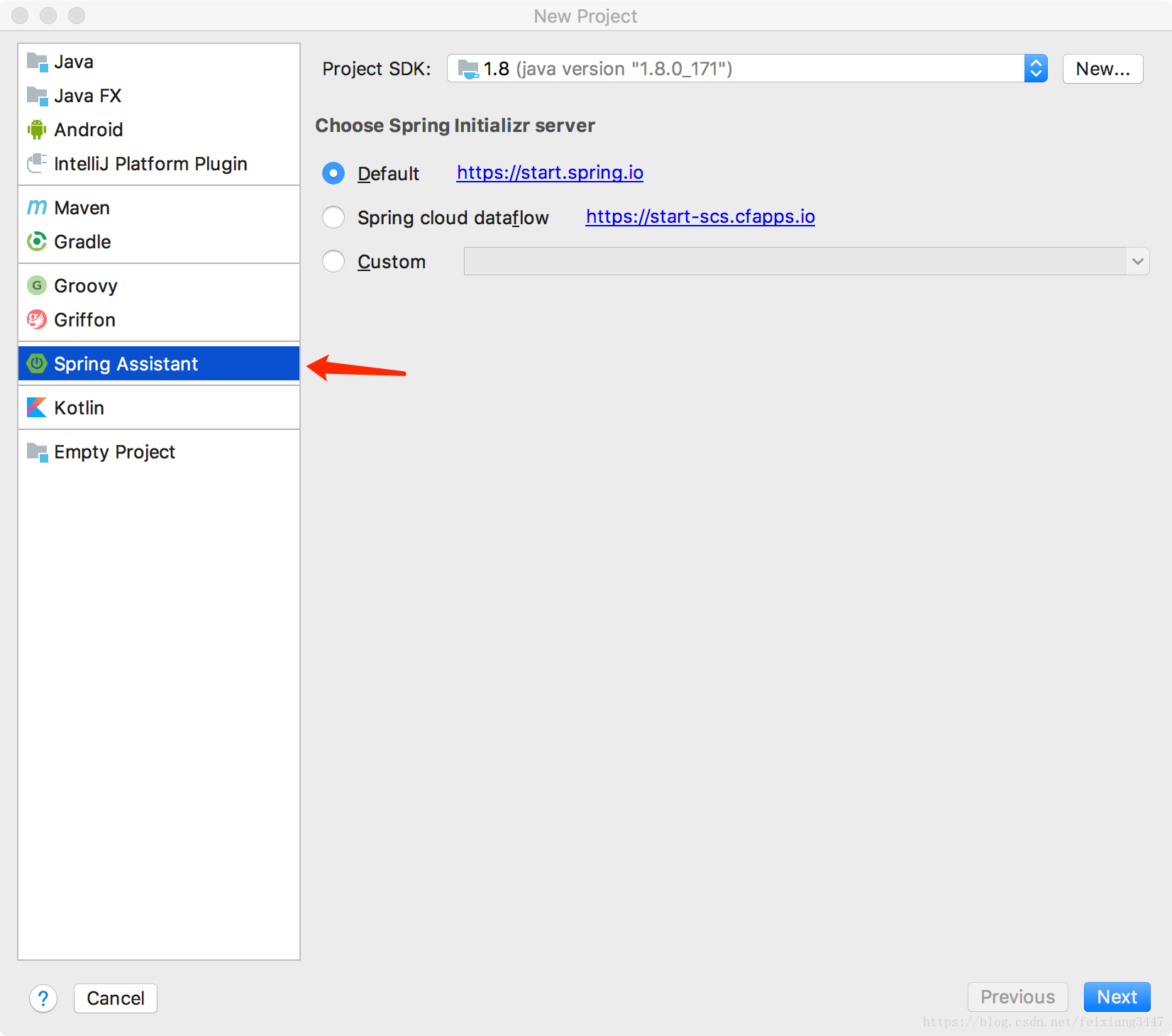The image size is (1172, 1036).
Task: Click the IntelliJ Platform Plugin icon
Action: [37, 164]
